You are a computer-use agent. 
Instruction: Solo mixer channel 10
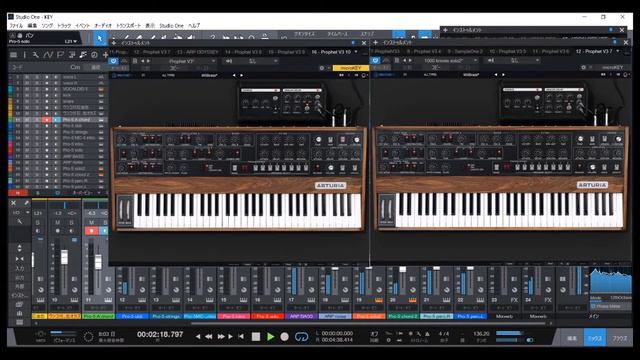pos(72,222)
